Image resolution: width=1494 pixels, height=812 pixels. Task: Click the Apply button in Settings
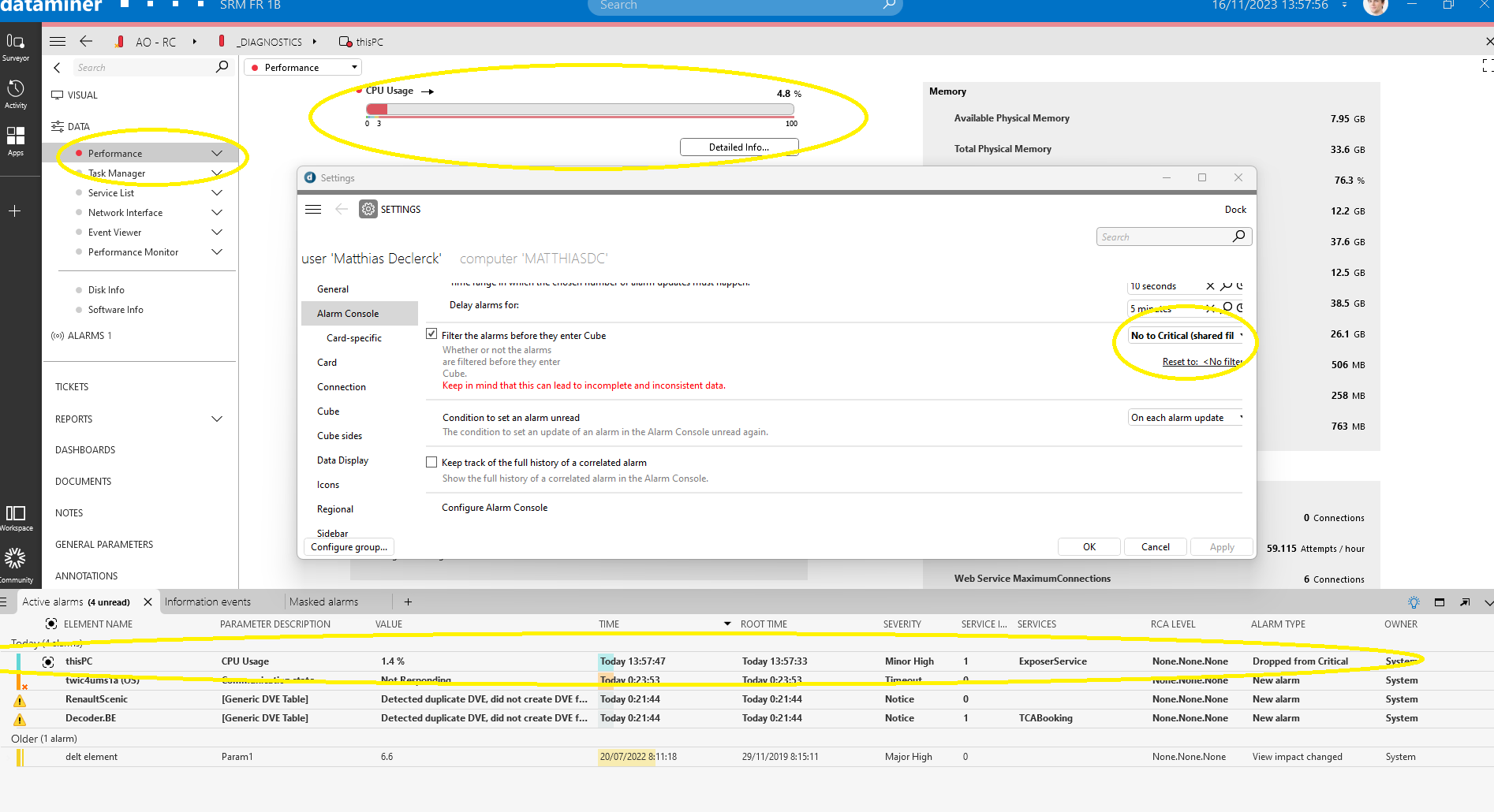click(x=1222, y=546)
